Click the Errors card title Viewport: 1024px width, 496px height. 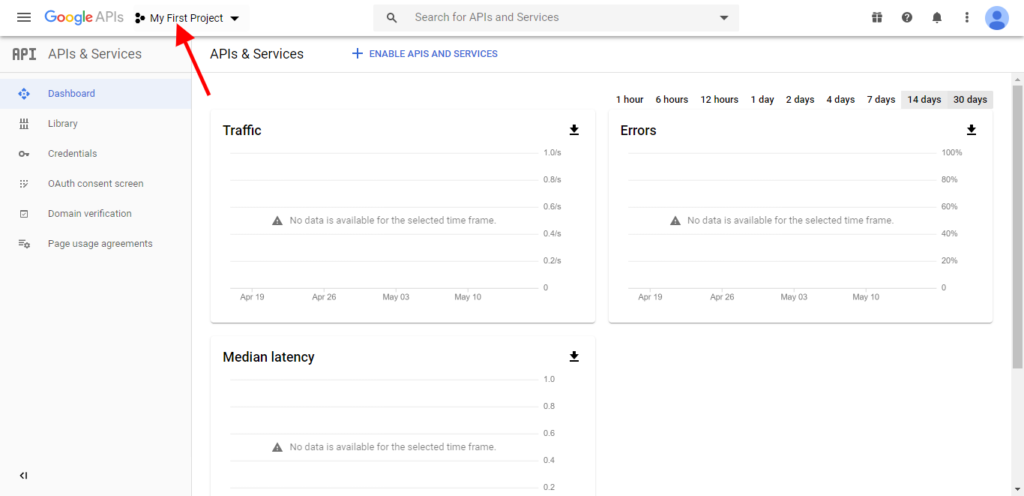point(638,131)
